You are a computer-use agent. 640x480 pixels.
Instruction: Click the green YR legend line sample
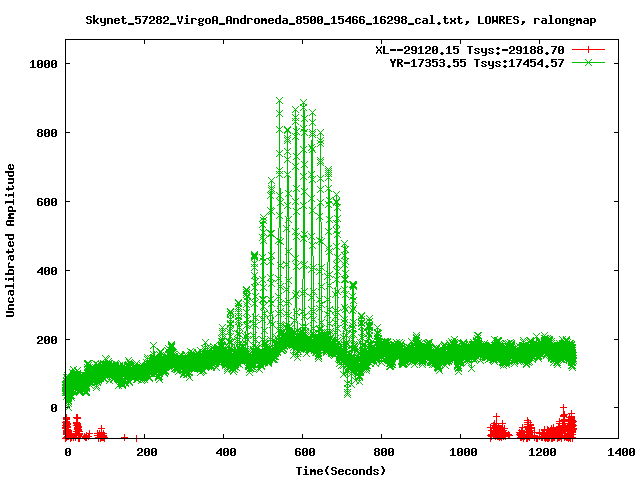click(x=588, y=62)
